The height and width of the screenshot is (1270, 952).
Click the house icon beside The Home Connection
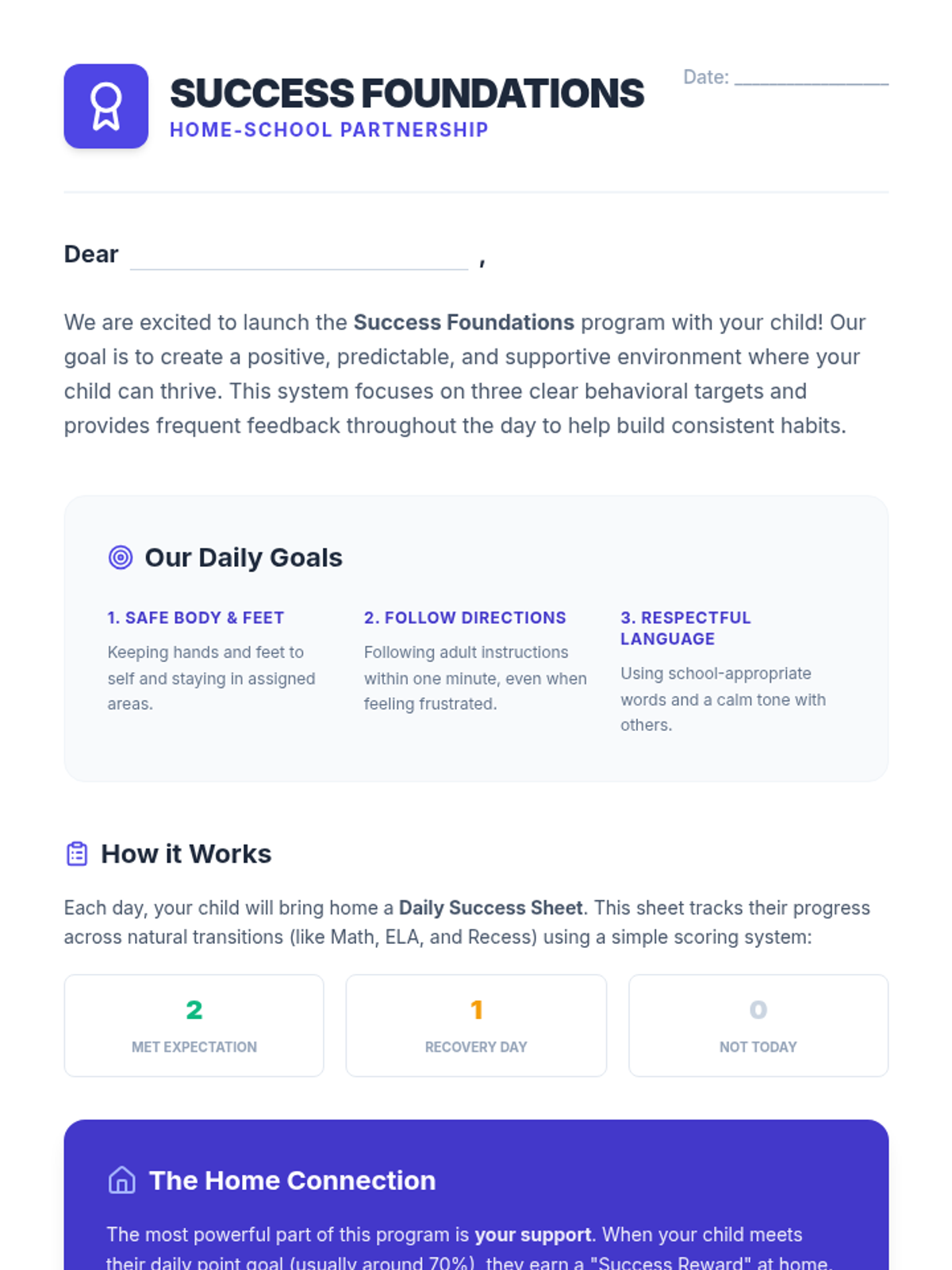[122, 1180]
